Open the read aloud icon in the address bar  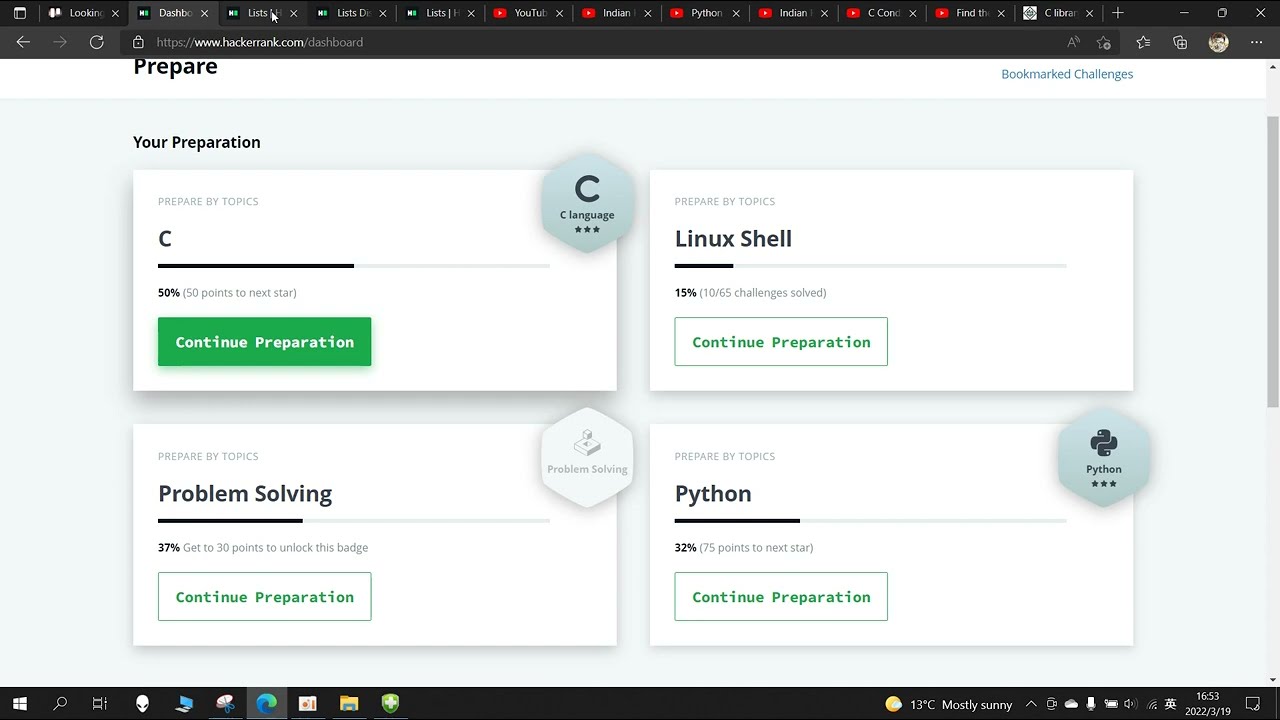tap(1073, 42)
